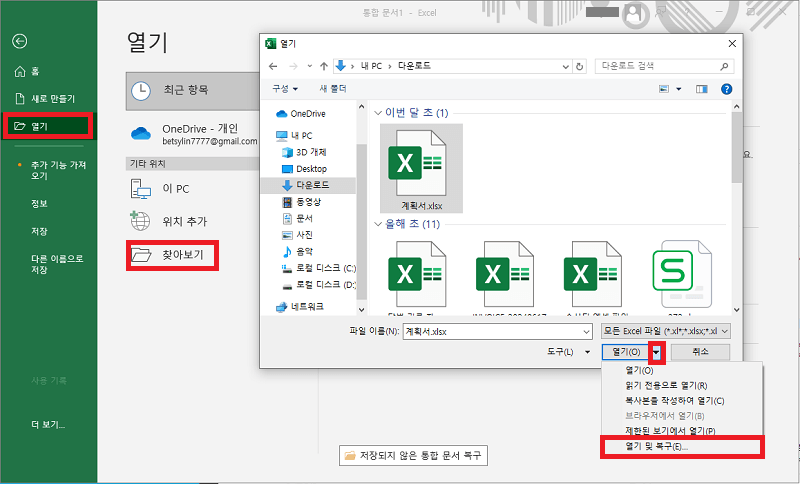Choose 이 PC location
Screen dimensions: 800x484
click(x=160, y=189)
